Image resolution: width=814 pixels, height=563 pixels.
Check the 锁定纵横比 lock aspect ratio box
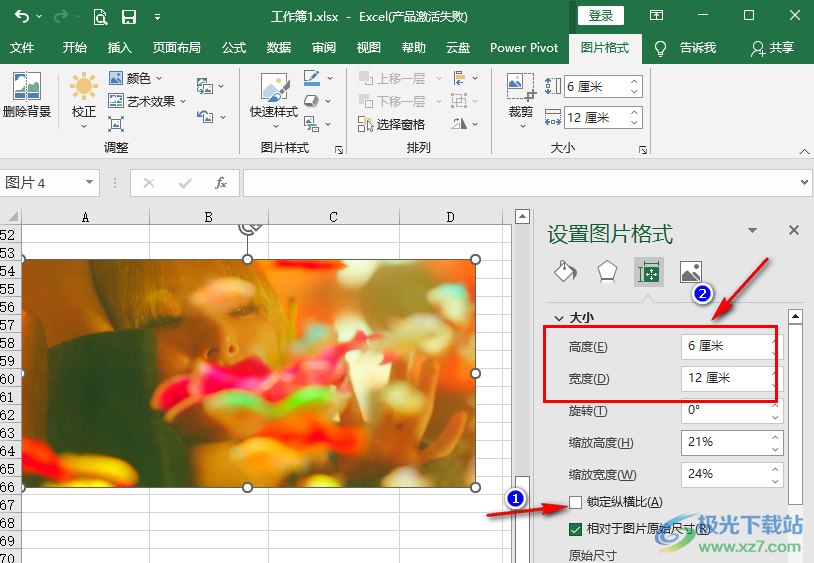pyautogui.click(x=575, y=502)
